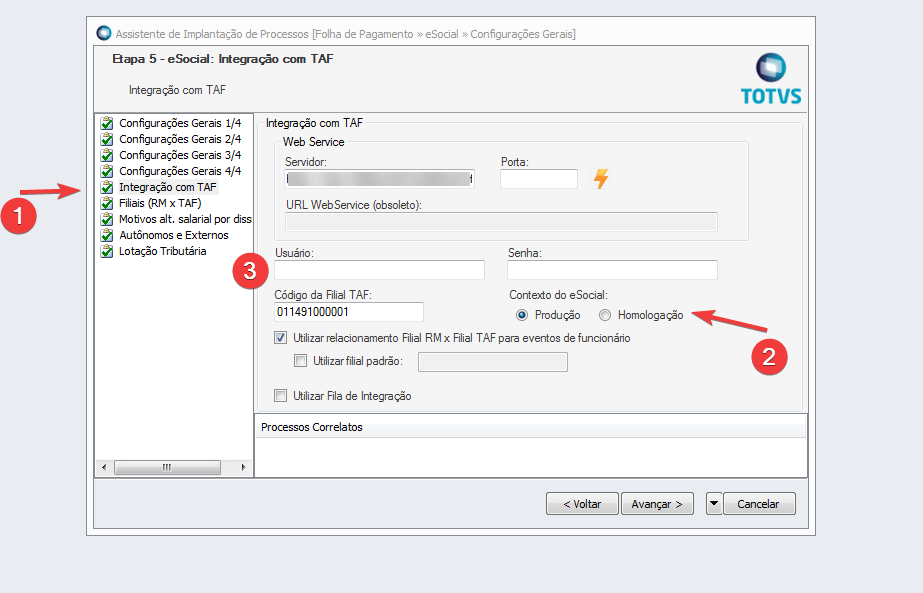Open Configurações Gerais 1/4 step

180,123
